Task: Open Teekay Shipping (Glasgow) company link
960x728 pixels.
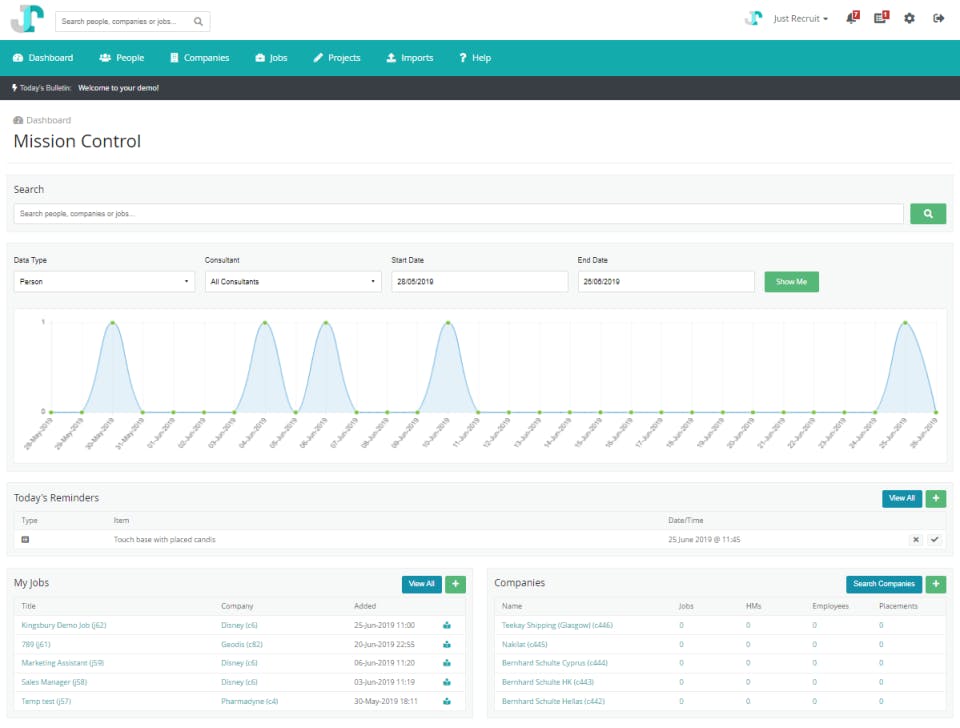Action: [x=557, y=626]
